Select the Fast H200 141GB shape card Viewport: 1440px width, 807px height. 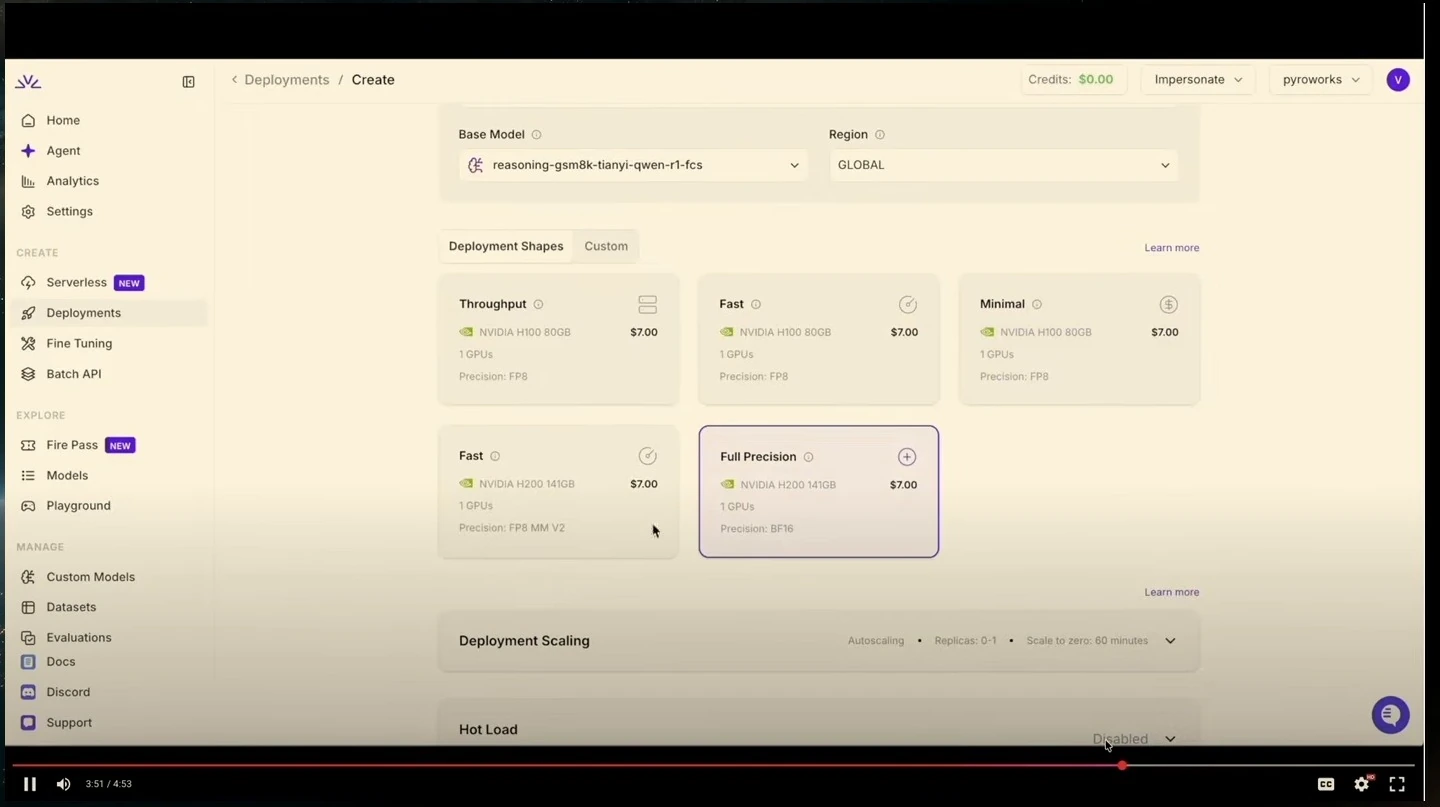(x=558, y=492)
